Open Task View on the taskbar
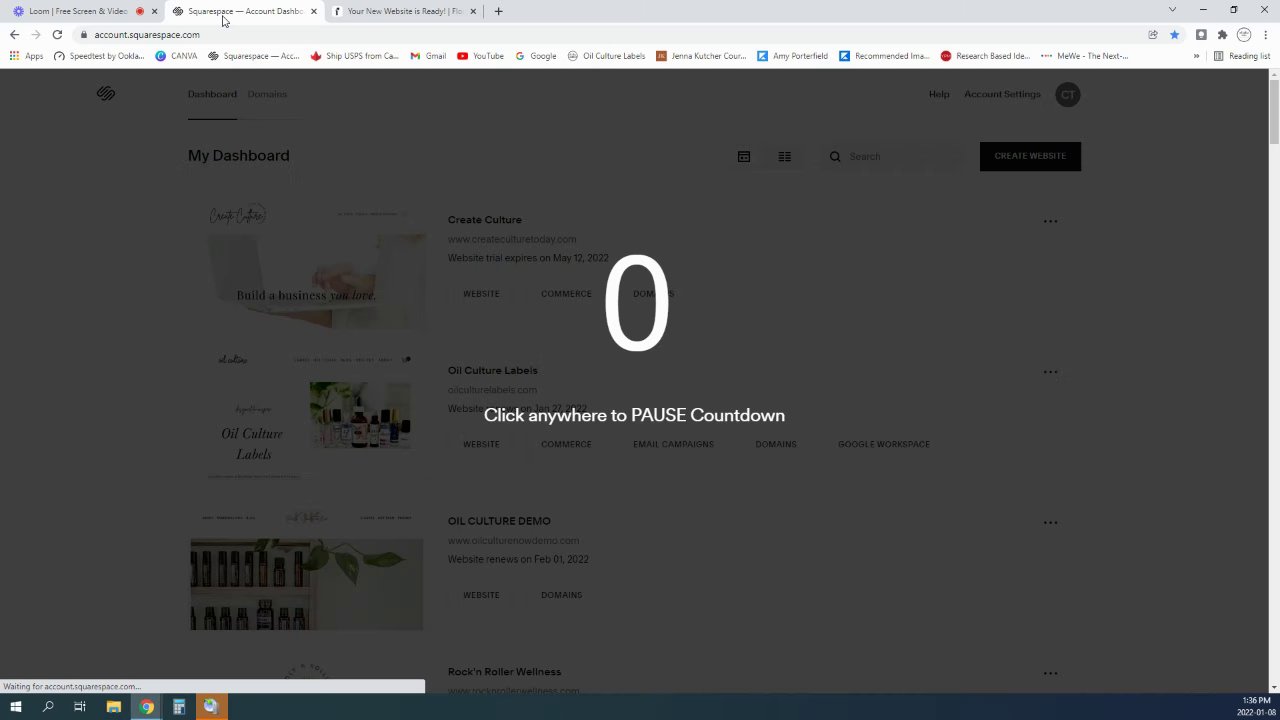The width and height of the screenshot is (1280, 720). pos(80,707)
